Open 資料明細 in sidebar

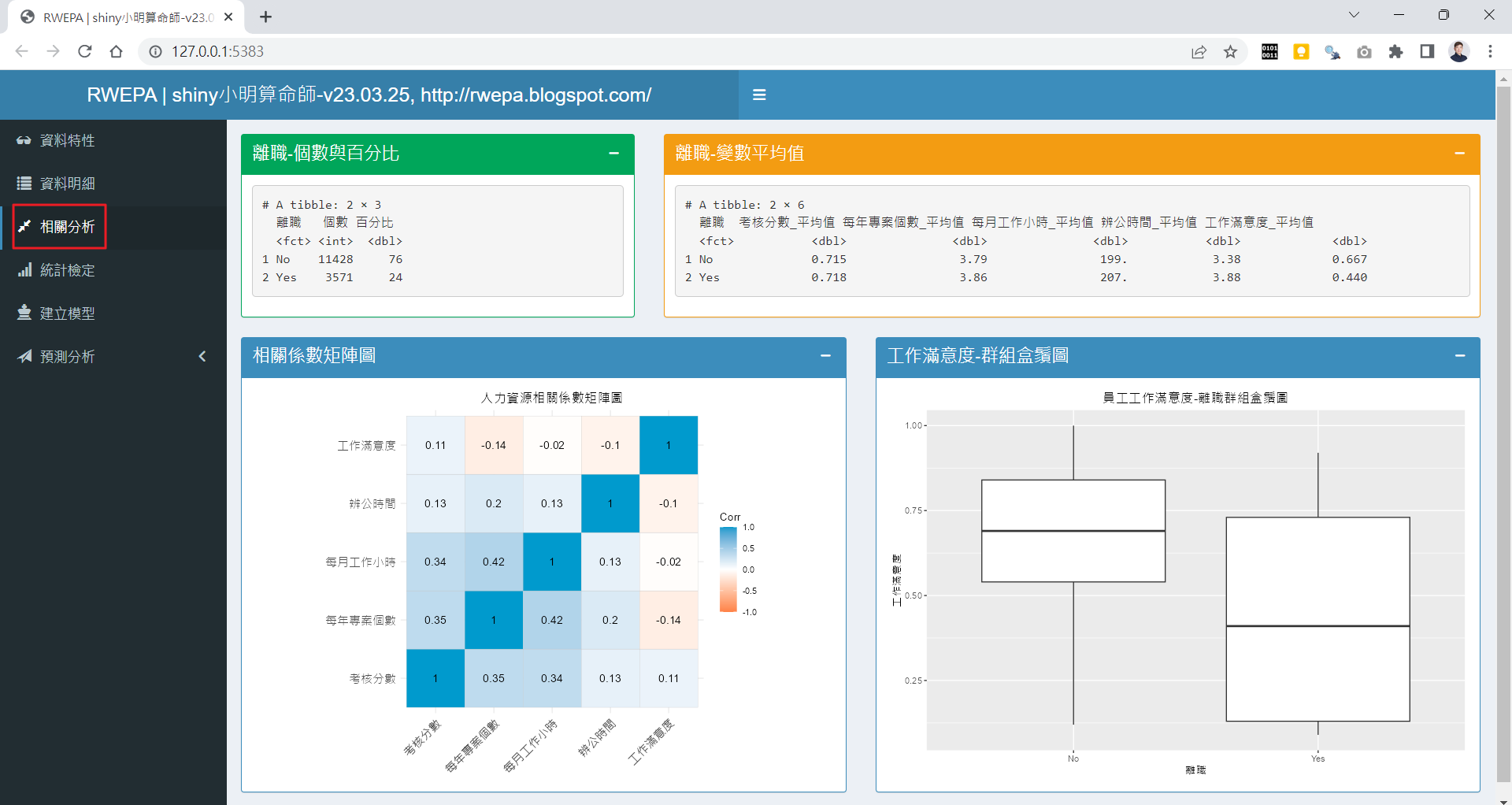click(67, 184)
